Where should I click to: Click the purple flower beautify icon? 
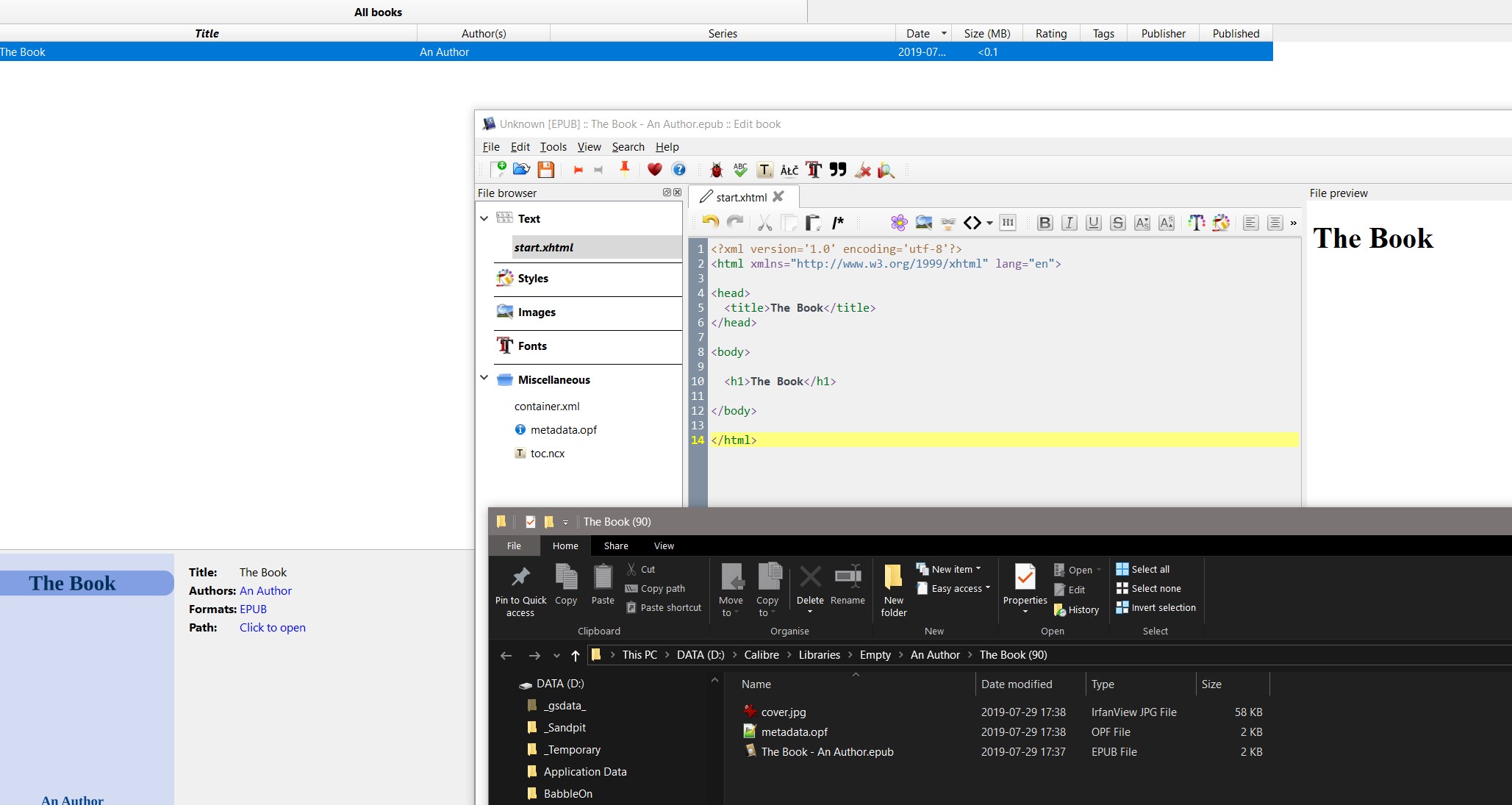(x=898, y=223)
